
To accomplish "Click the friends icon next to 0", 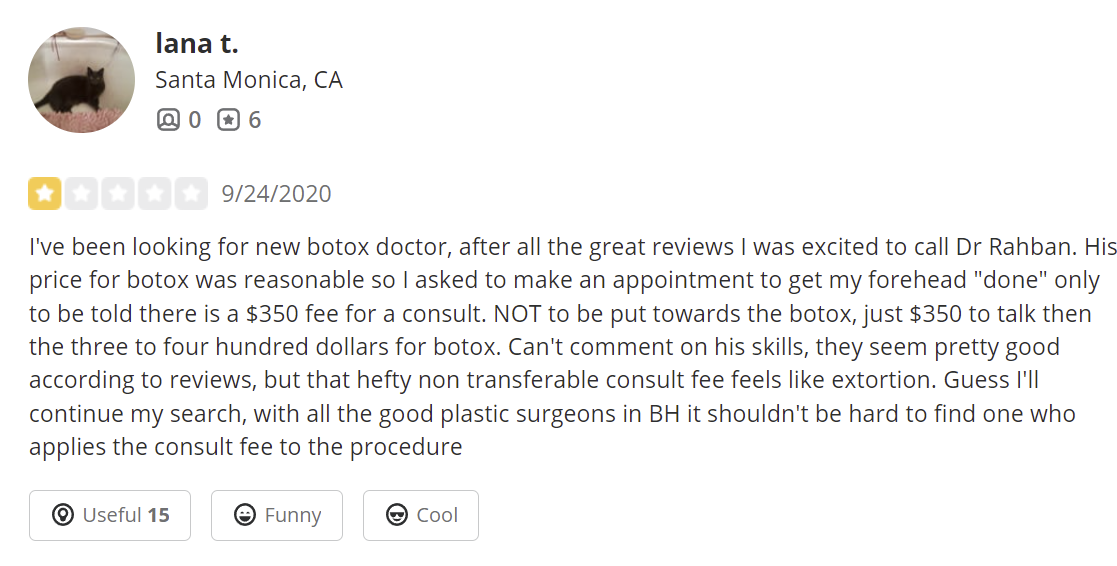I will pos(167,120).
